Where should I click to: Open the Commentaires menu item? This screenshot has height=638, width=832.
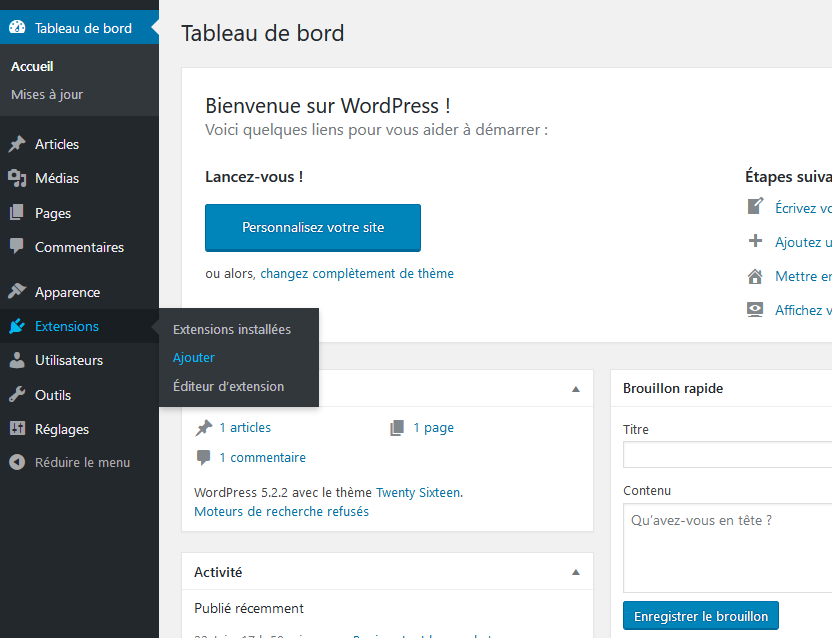pyautogui.click(x=80, y=247)
